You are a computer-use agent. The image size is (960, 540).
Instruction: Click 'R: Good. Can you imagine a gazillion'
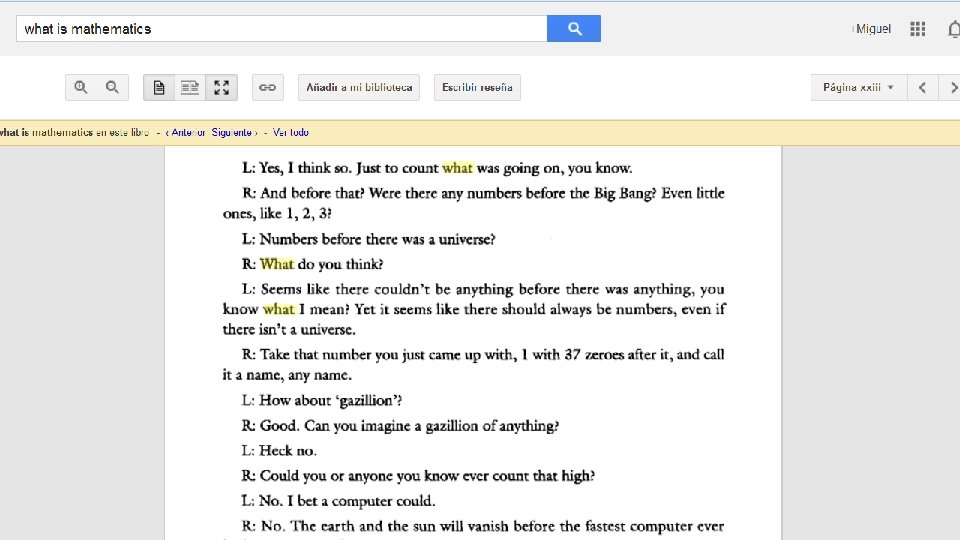pos(400,426)
